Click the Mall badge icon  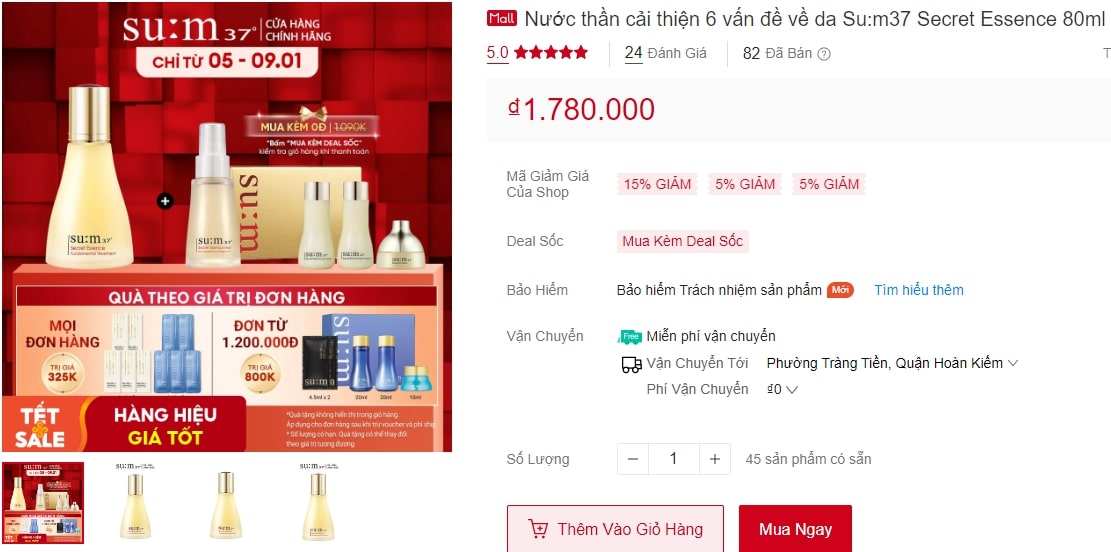(502, 18)
